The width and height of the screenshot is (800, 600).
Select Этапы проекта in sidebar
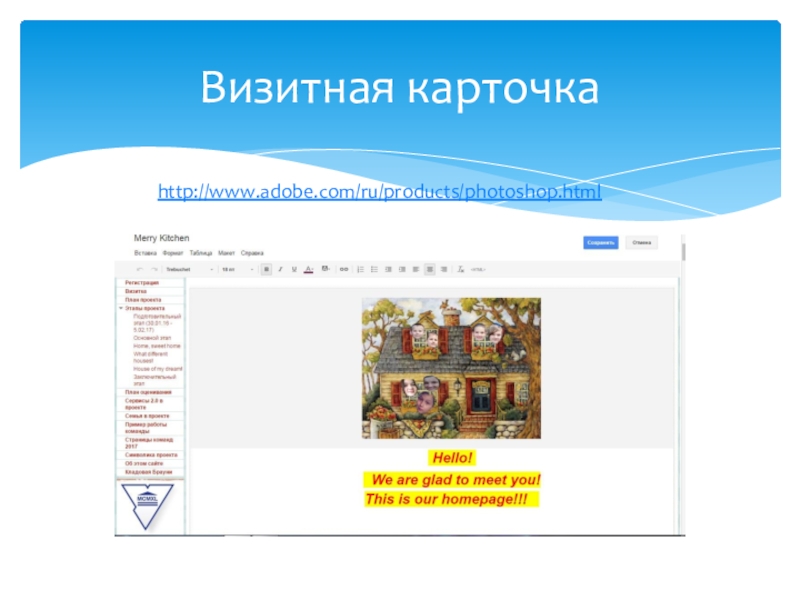[145, 308]
